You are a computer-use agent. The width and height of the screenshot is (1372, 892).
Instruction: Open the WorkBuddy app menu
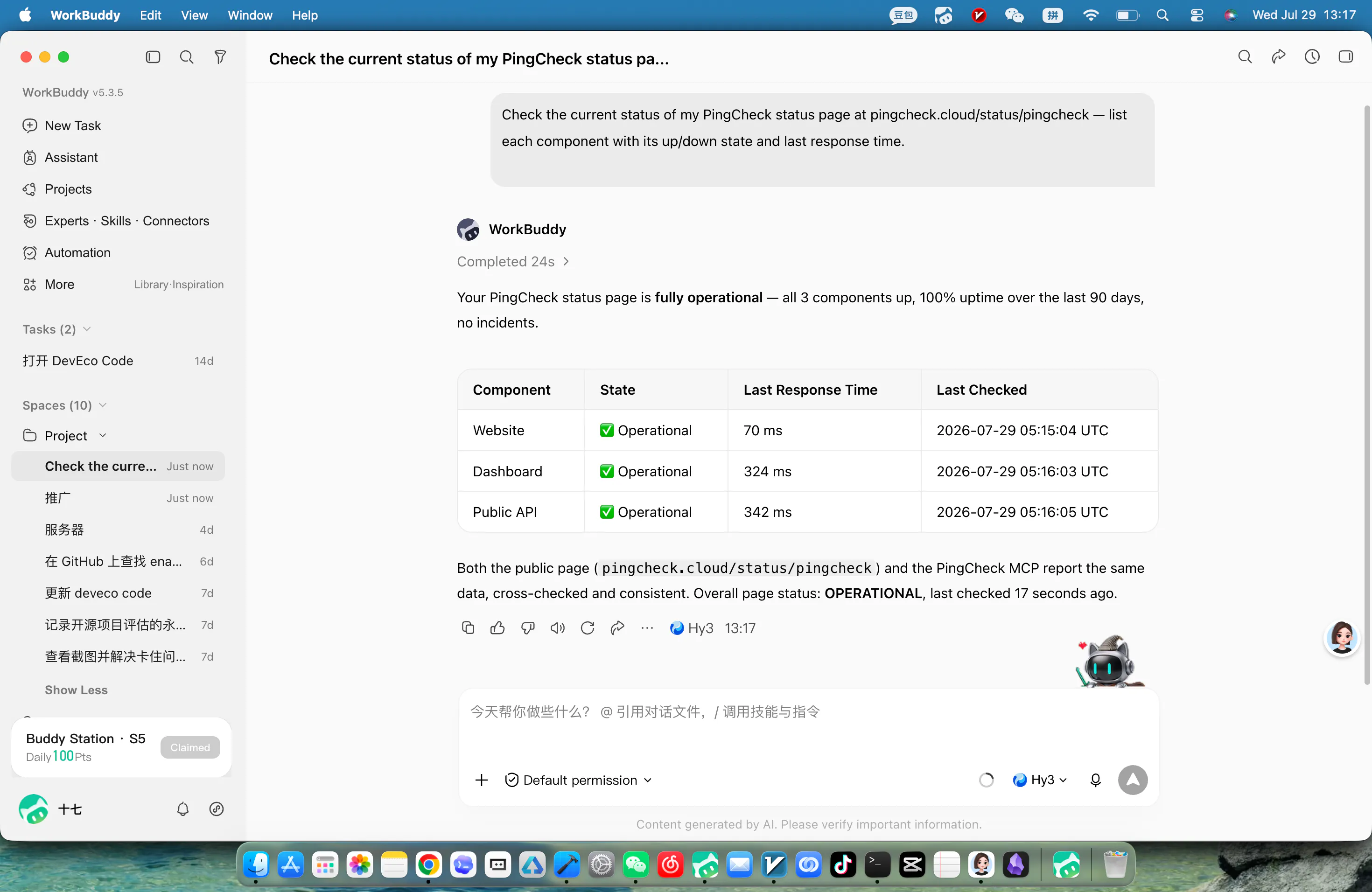click(85, 15)
